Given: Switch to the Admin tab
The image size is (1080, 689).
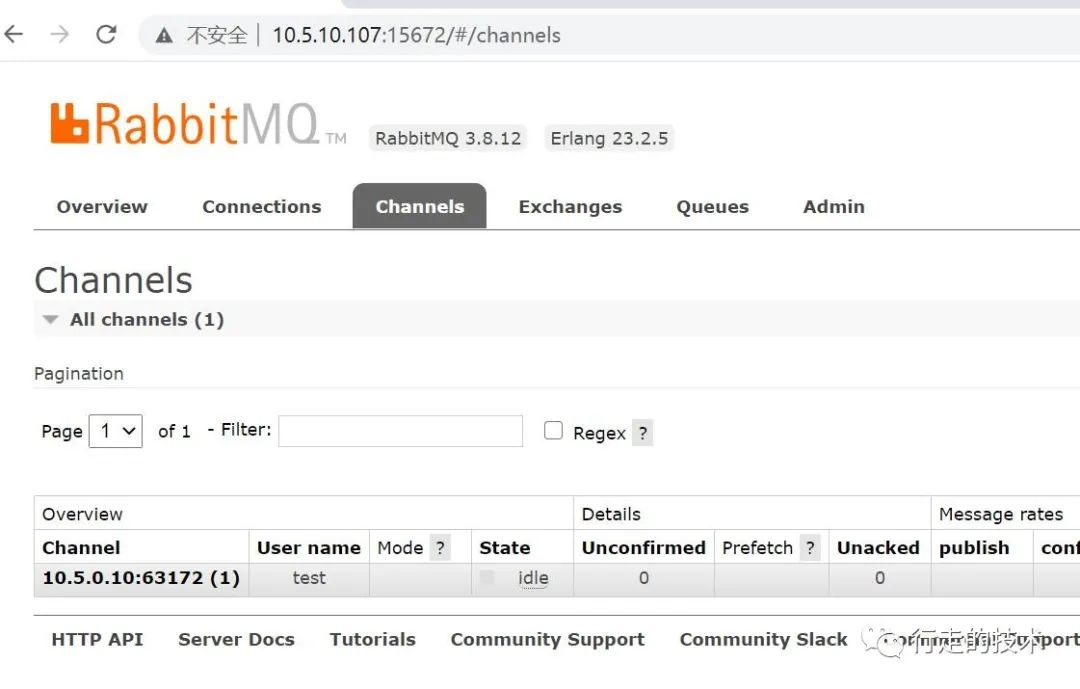Looking at the screenshot, I should [833, 207].
